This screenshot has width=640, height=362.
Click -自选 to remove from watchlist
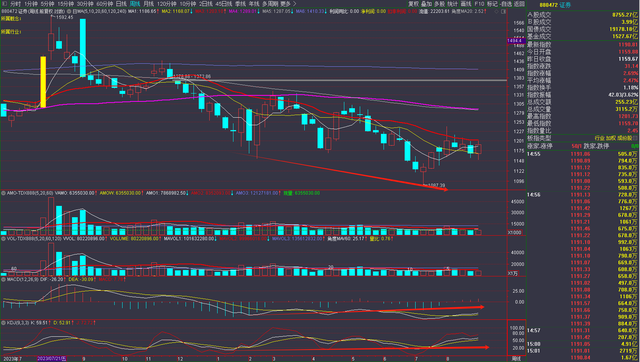(x=506, y=4)
